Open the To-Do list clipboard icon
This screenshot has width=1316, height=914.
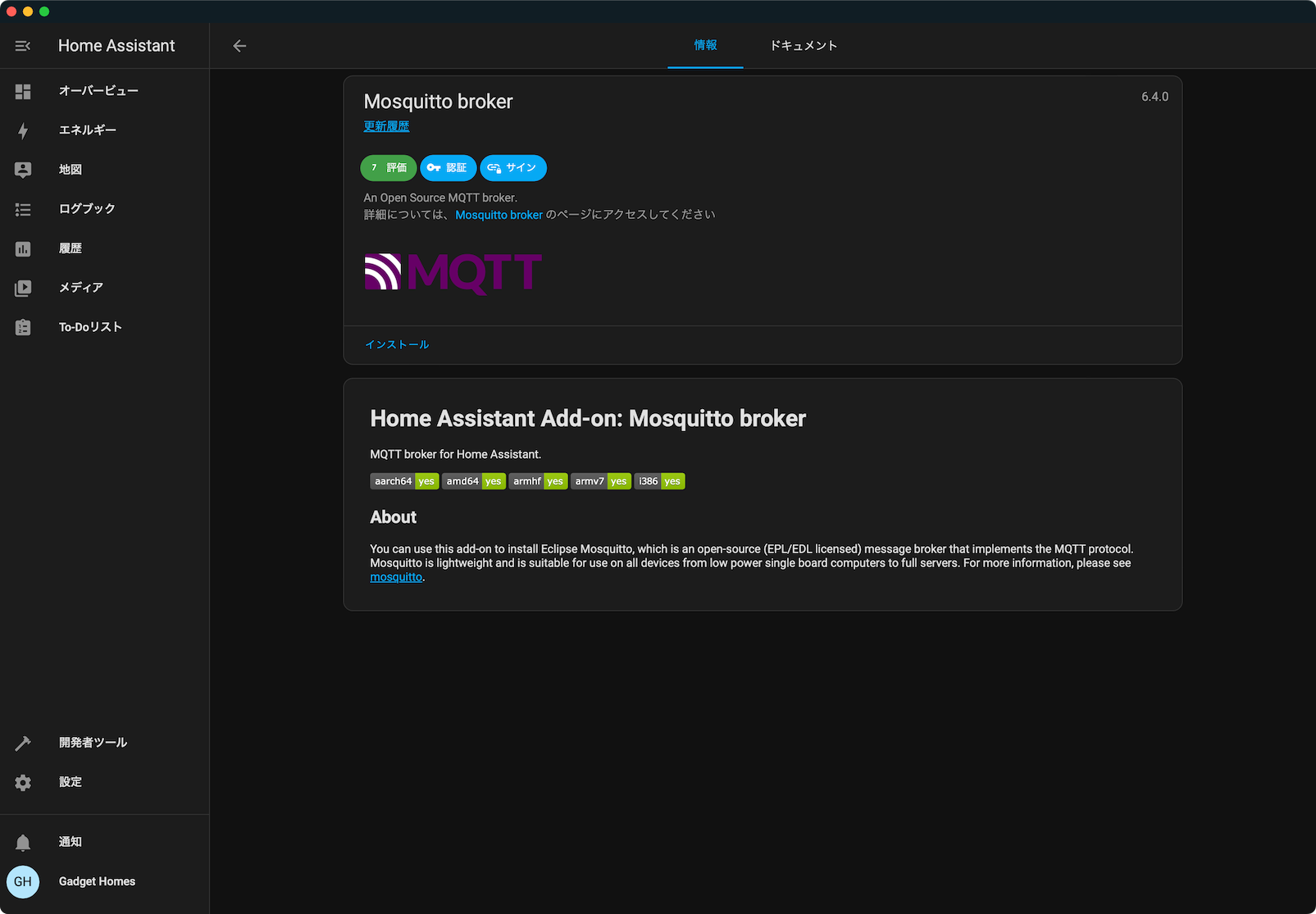coord(23,327)
